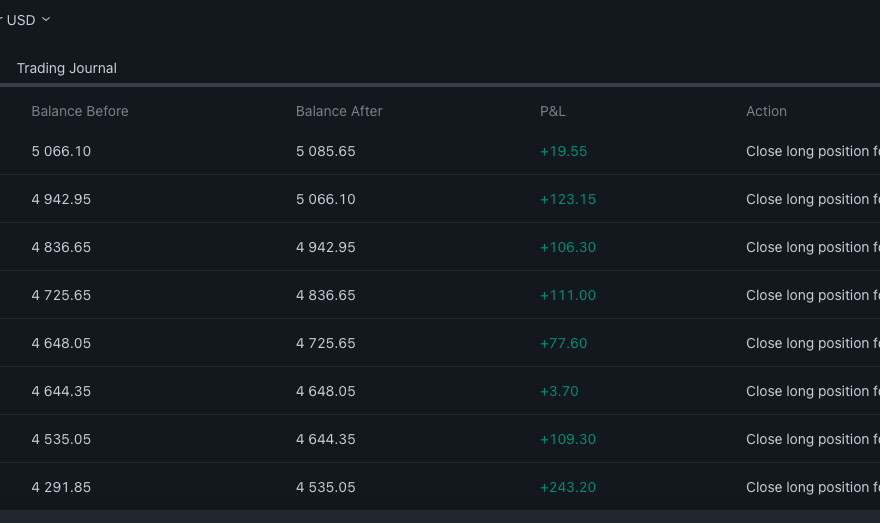Select the +19.55 P&L entry
Viewport: 880px width, 523px height.
[564, 151]
